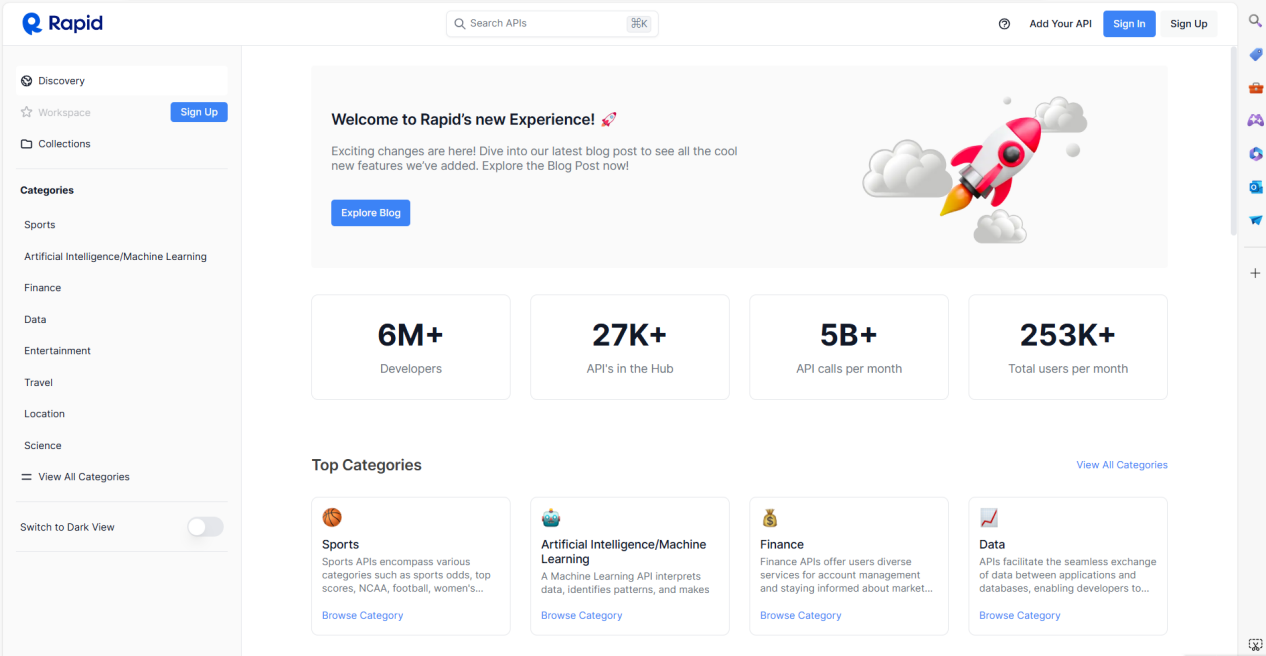
Task: Click the blue Sign In button
Action: (x=1129, y=24)
